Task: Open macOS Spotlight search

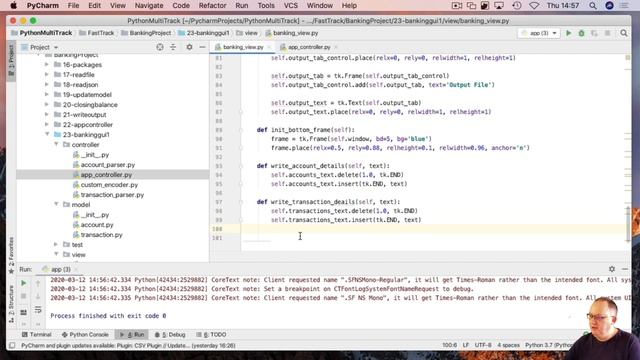Action: pyautogui.click(x=593, y=6)
